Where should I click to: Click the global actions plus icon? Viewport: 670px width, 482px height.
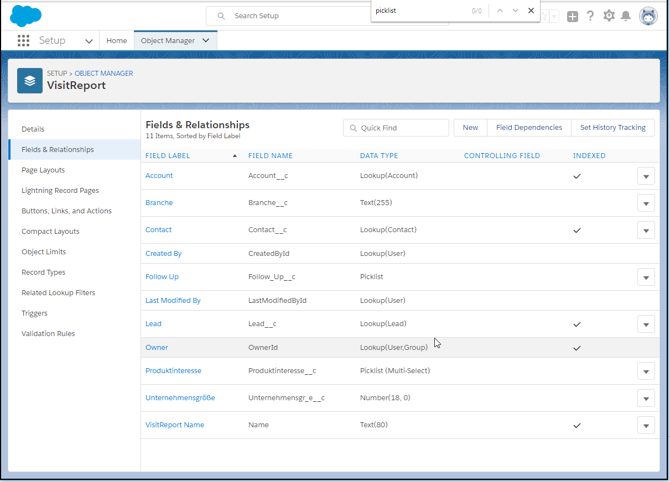(x=572, y=16)
